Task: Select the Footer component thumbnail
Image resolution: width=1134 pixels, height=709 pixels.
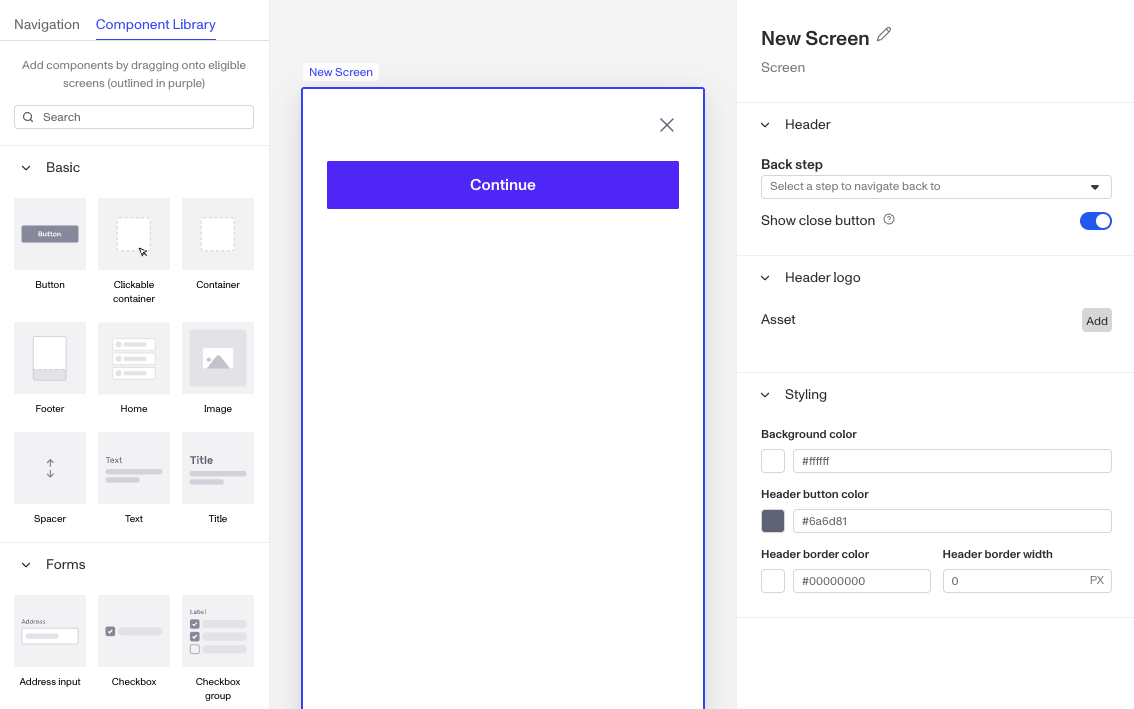Action: (x=50, y=358)
